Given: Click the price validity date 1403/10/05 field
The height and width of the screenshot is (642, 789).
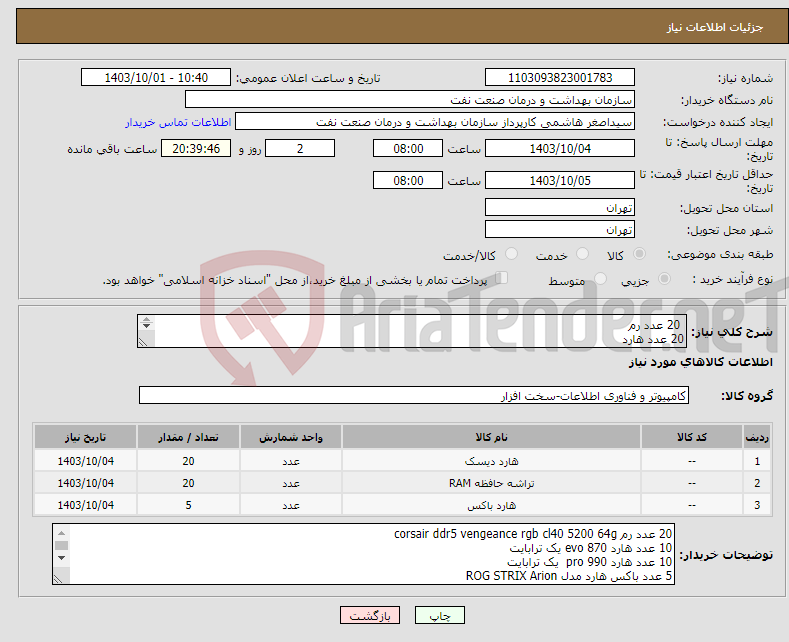Looking at the screenshot, I should [560, 180].
